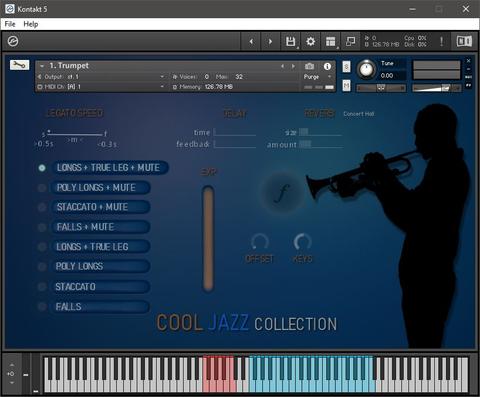Select the STACCATO radio dot (no mute)
This screenshot has height=397, width=480.
click(42, 287)
